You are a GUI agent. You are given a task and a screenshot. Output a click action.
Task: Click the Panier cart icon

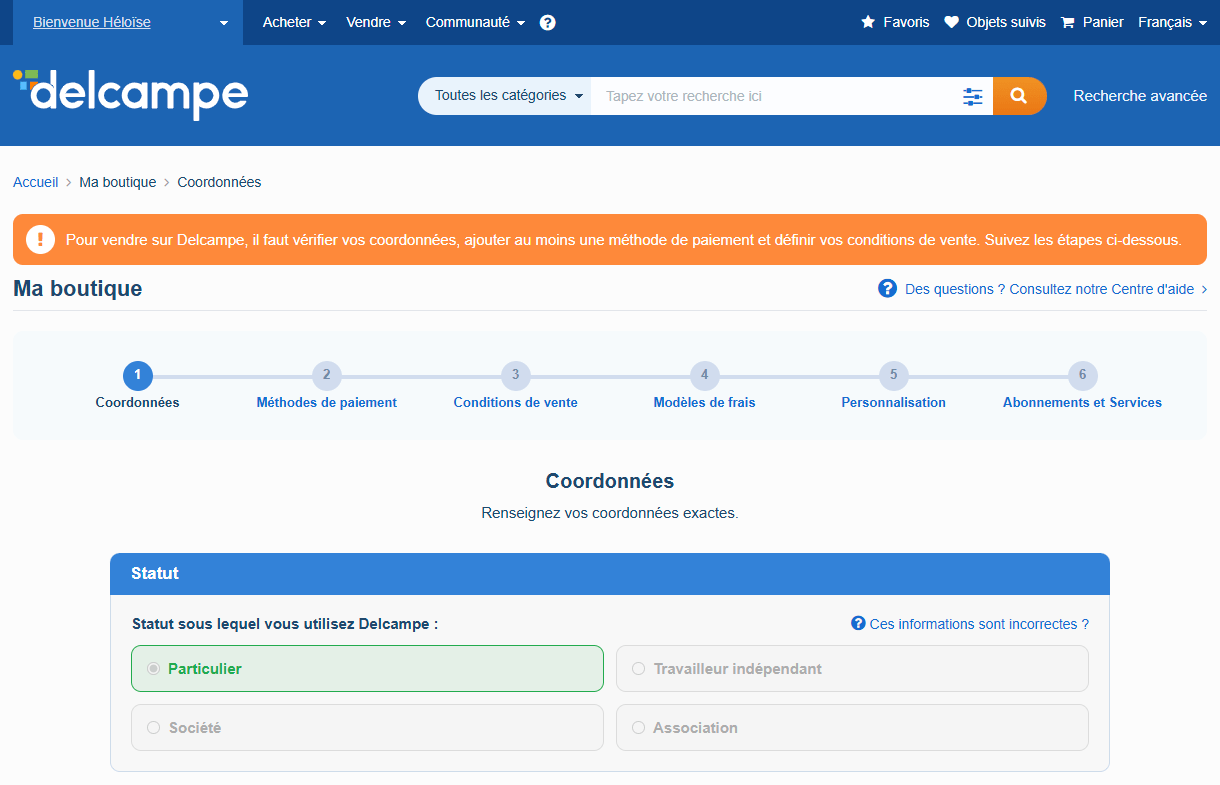point(1068,22)
